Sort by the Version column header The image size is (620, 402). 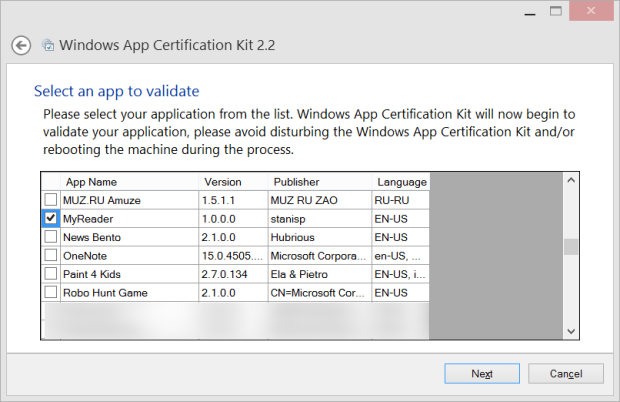(x=233, y=182)
